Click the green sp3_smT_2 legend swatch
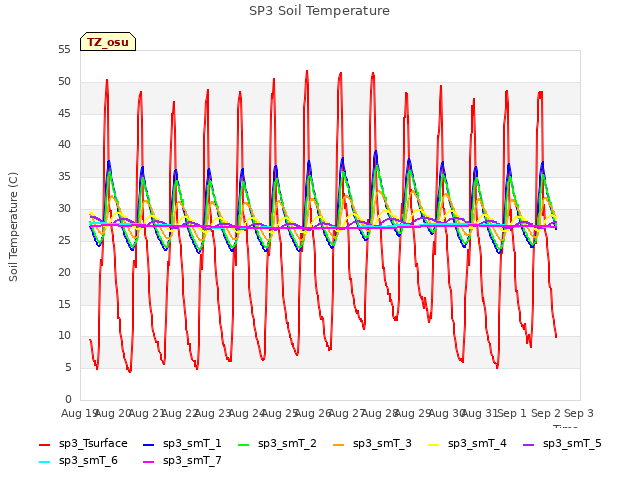Viewport: 640px width, 480px height. click(244, 444)
